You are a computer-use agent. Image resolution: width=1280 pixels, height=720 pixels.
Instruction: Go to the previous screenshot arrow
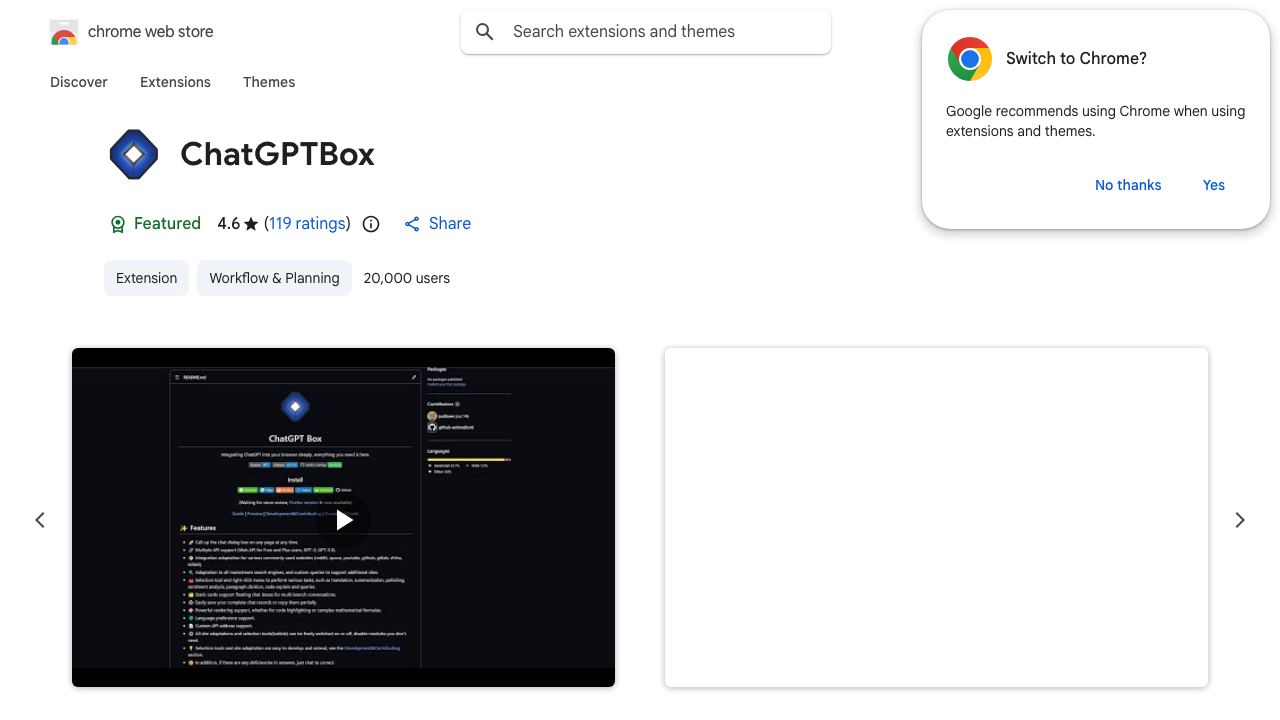(40, 520)
